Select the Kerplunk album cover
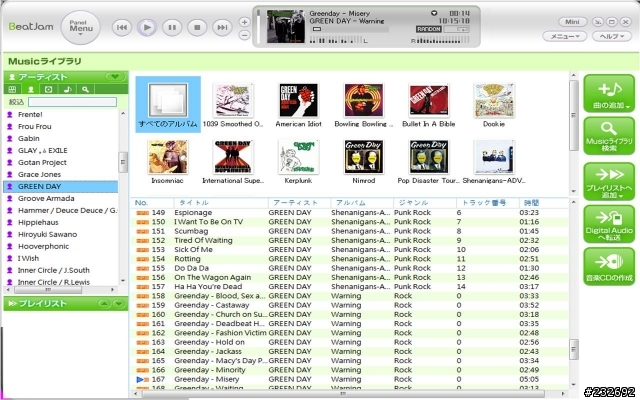640x400 pixels. (x=298, y=157)
